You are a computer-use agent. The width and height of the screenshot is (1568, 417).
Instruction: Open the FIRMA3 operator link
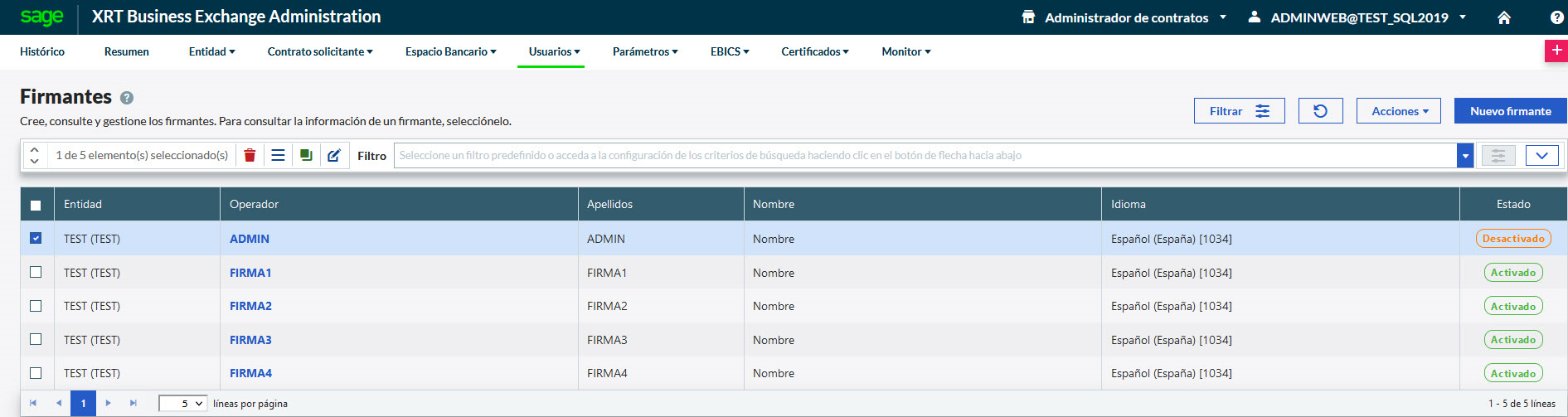250,340
